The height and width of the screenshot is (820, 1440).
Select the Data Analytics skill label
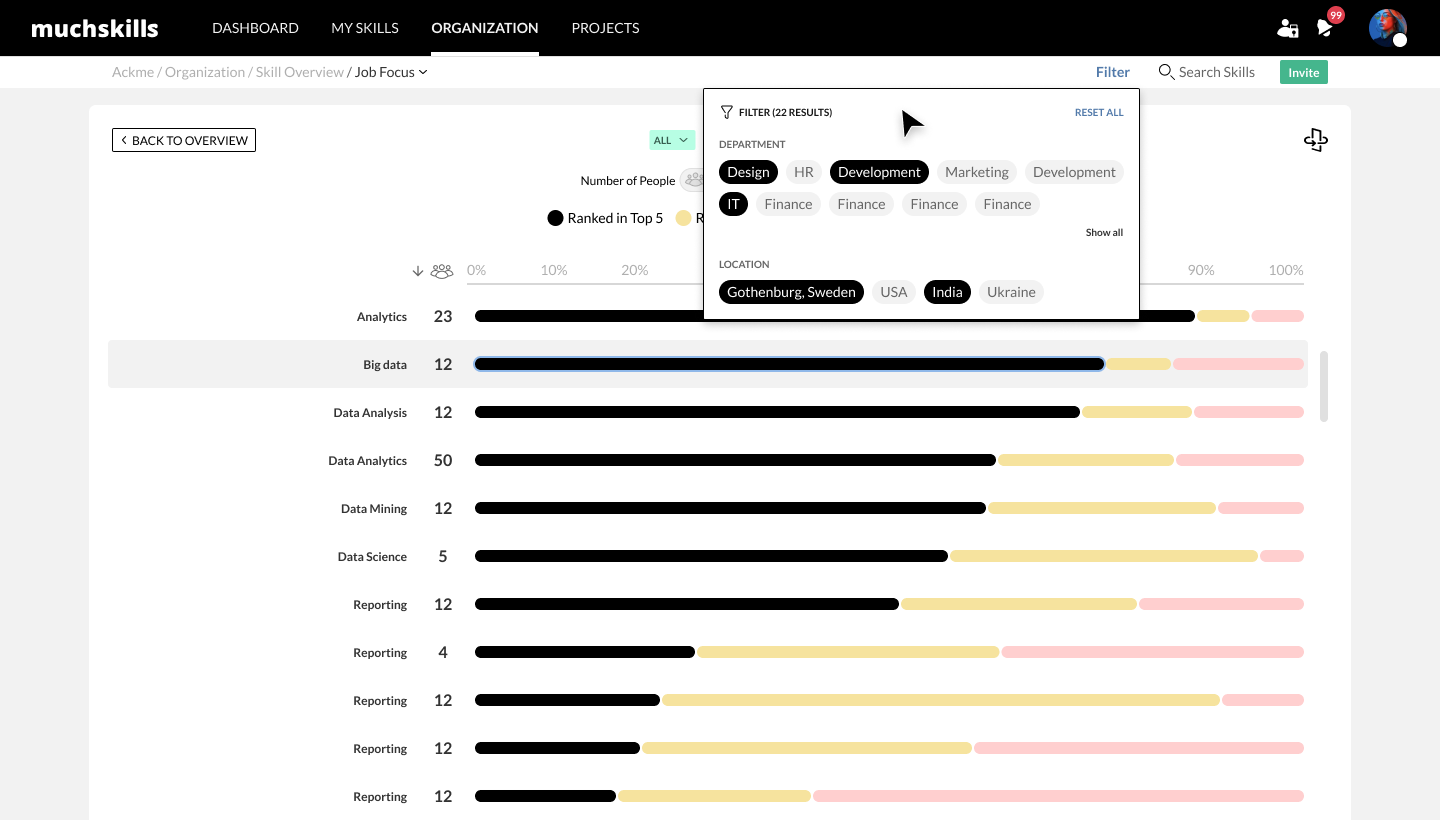click(x=368, y=461)
